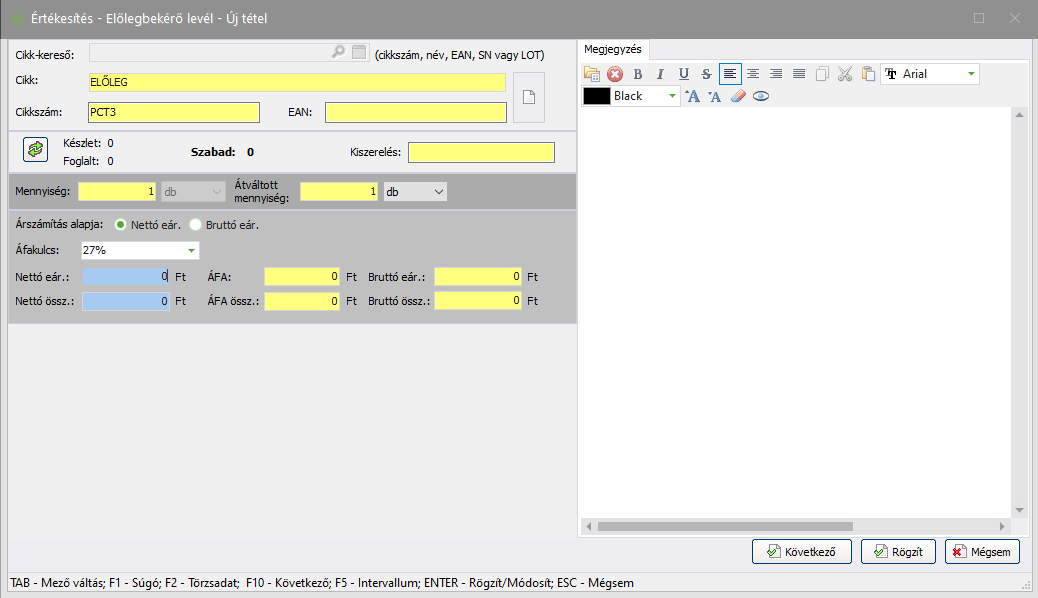The image size is (1038, 598).
Task: Click the eraser clear formatting icon
Action: pyautogui.click(x=738, y=96)
